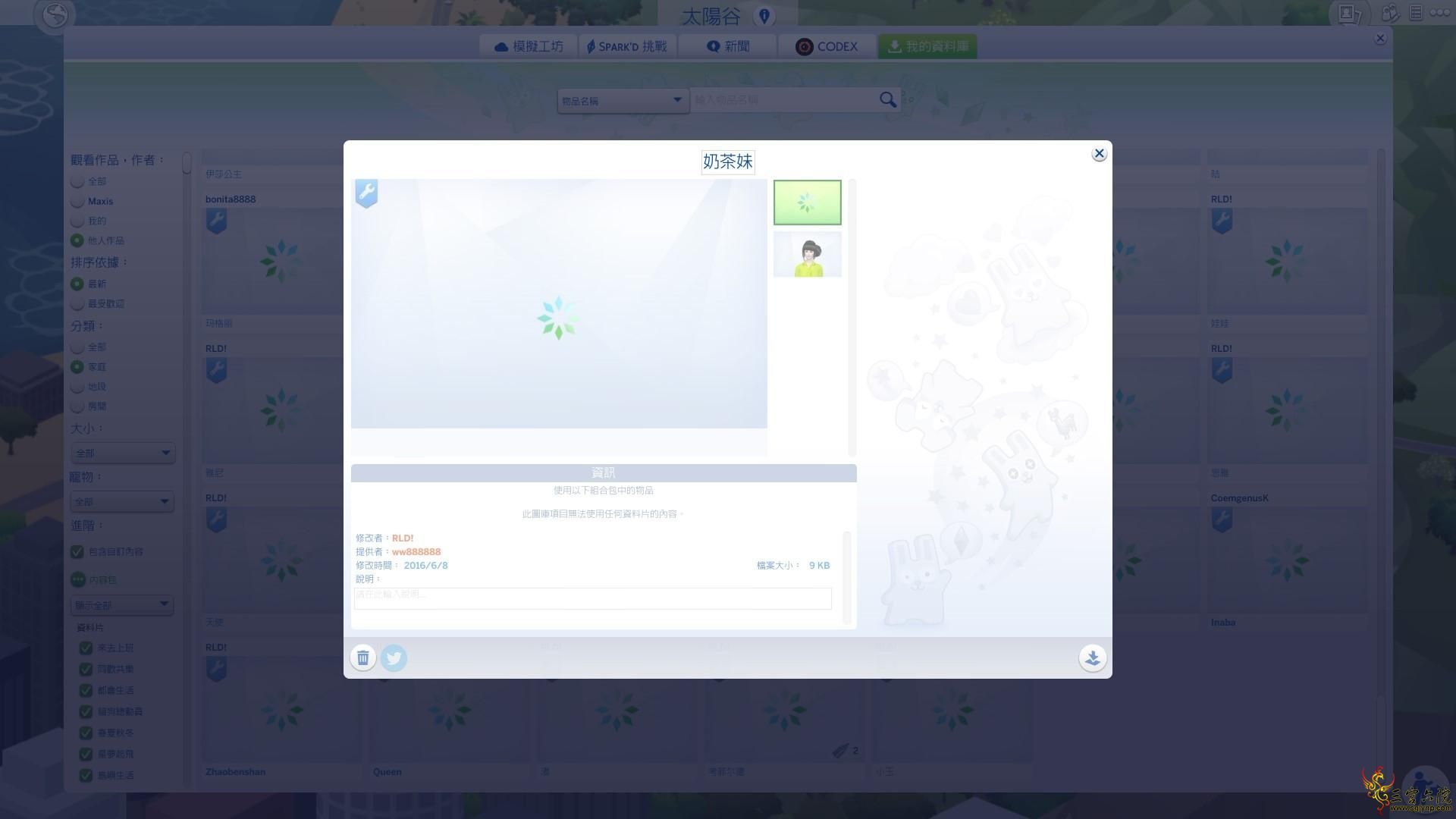Switch to the CODEX tab
This screenshot has width=1456, height=819.
827,47
